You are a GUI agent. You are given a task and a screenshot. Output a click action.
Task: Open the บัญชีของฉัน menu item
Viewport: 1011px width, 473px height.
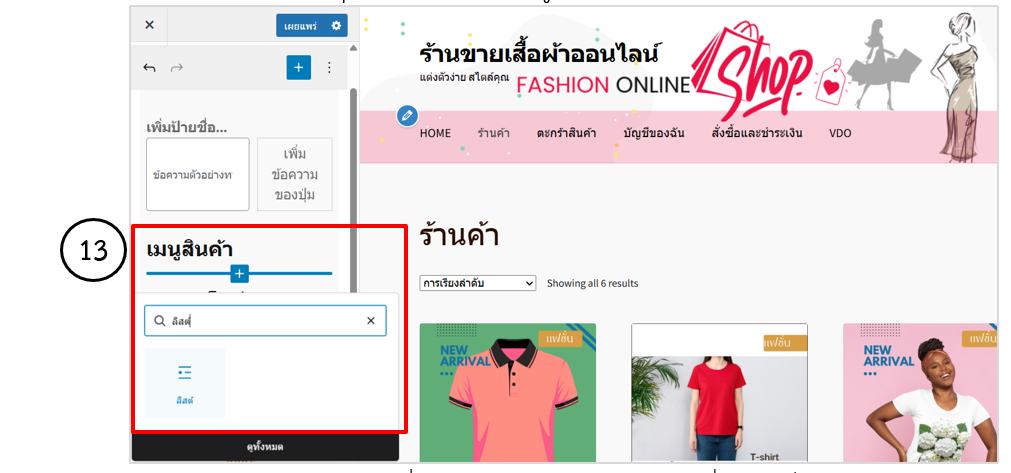pyautogui.click(x=653, y=133)
